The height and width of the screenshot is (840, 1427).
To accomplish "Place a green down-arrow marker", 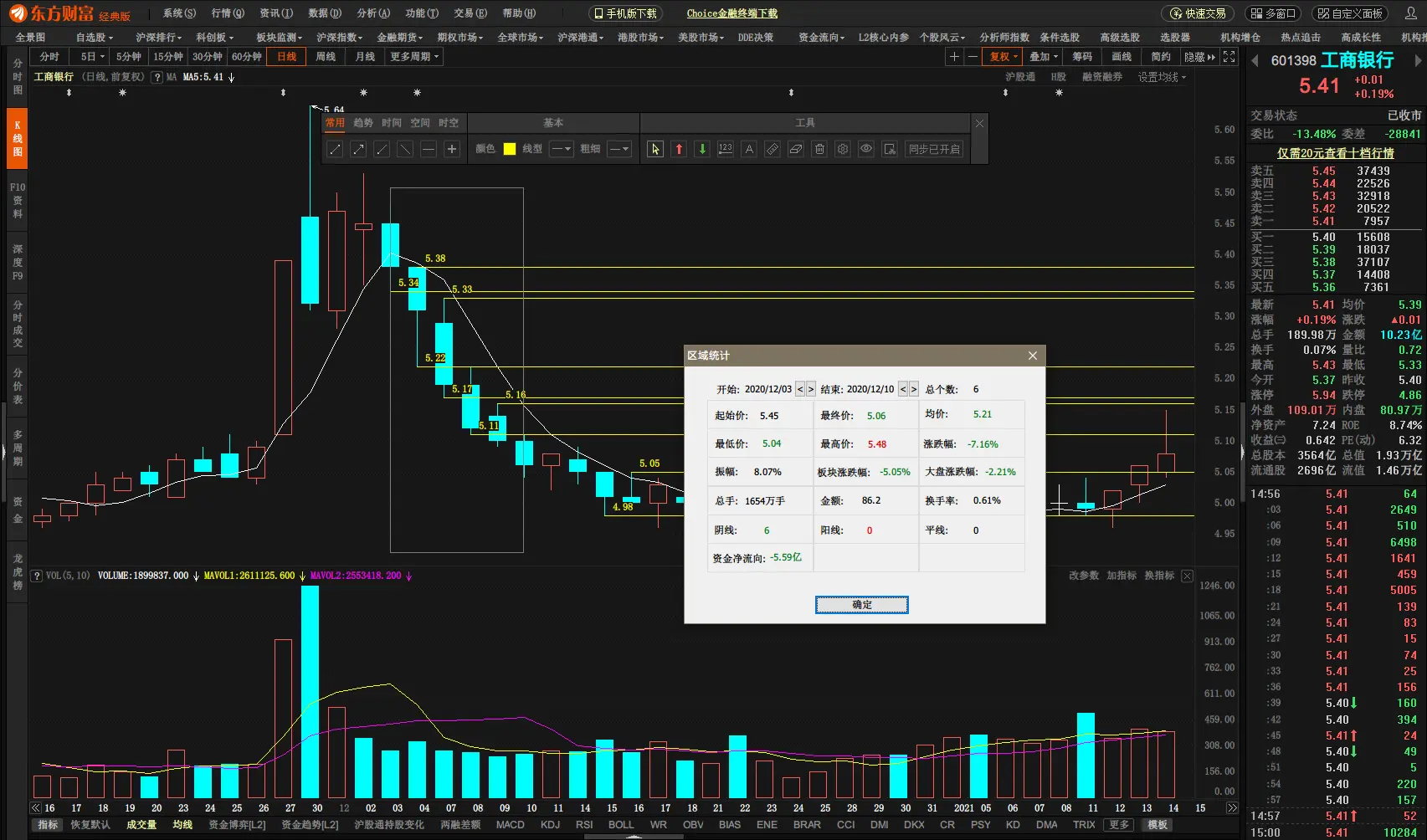I will pos(702,149).
